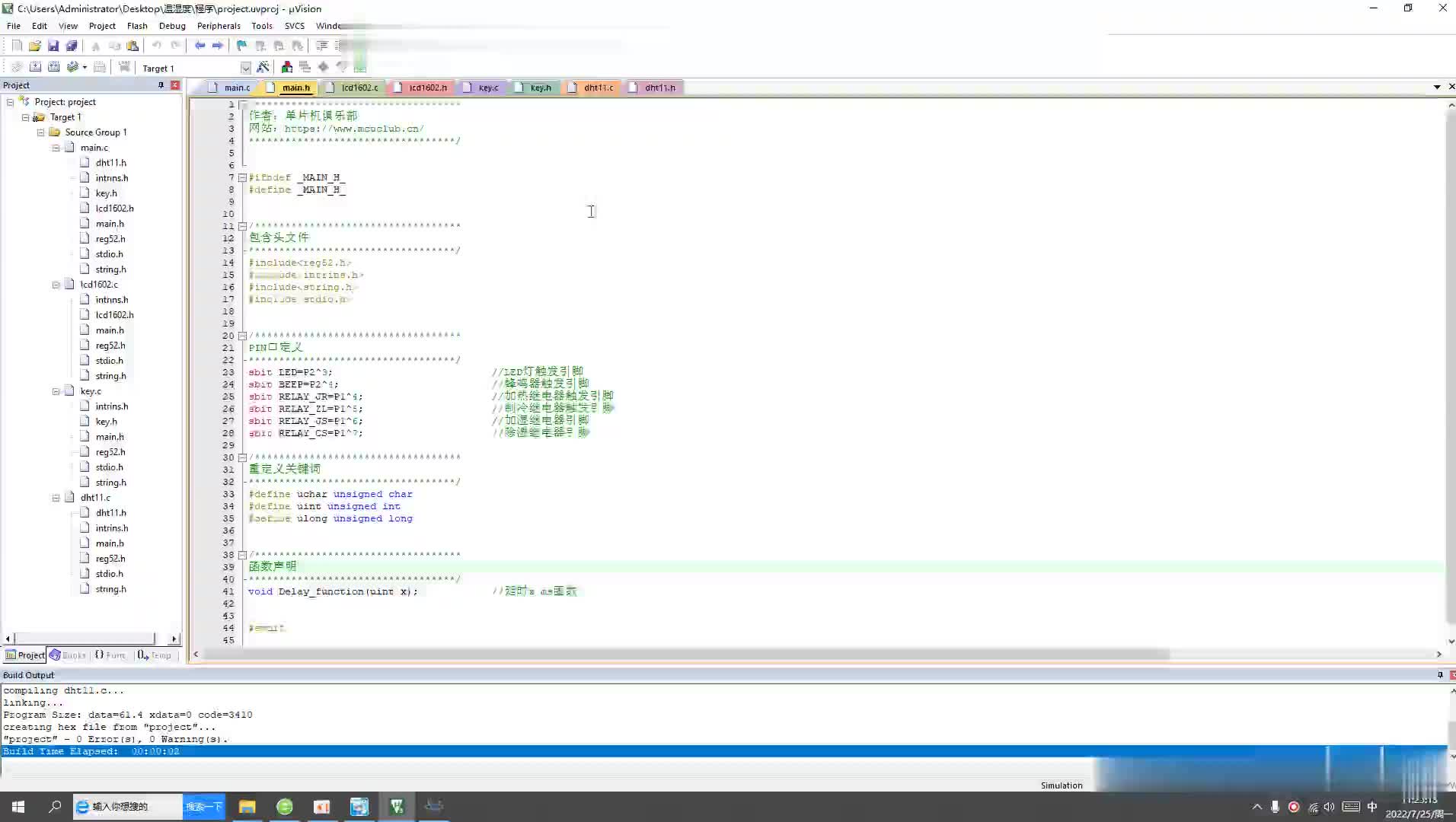Click the Rebuild all target files icon
The image size is (1456, 822).
coord(53,67)
